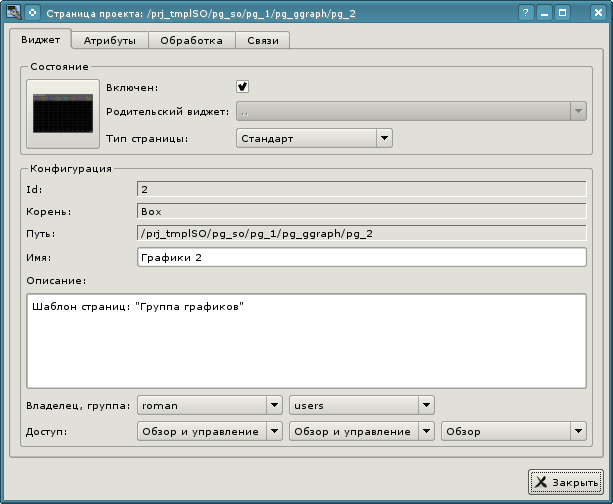Toggle the Включен checkbox
Image resolution: width=613 pixels, height=504 pixels.
(242, 87)
